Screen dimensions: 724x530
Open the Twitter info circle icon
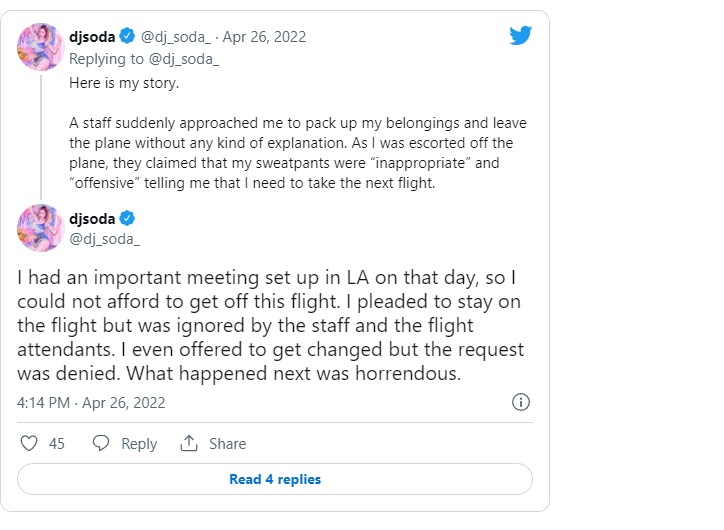[x=520, y=403]
